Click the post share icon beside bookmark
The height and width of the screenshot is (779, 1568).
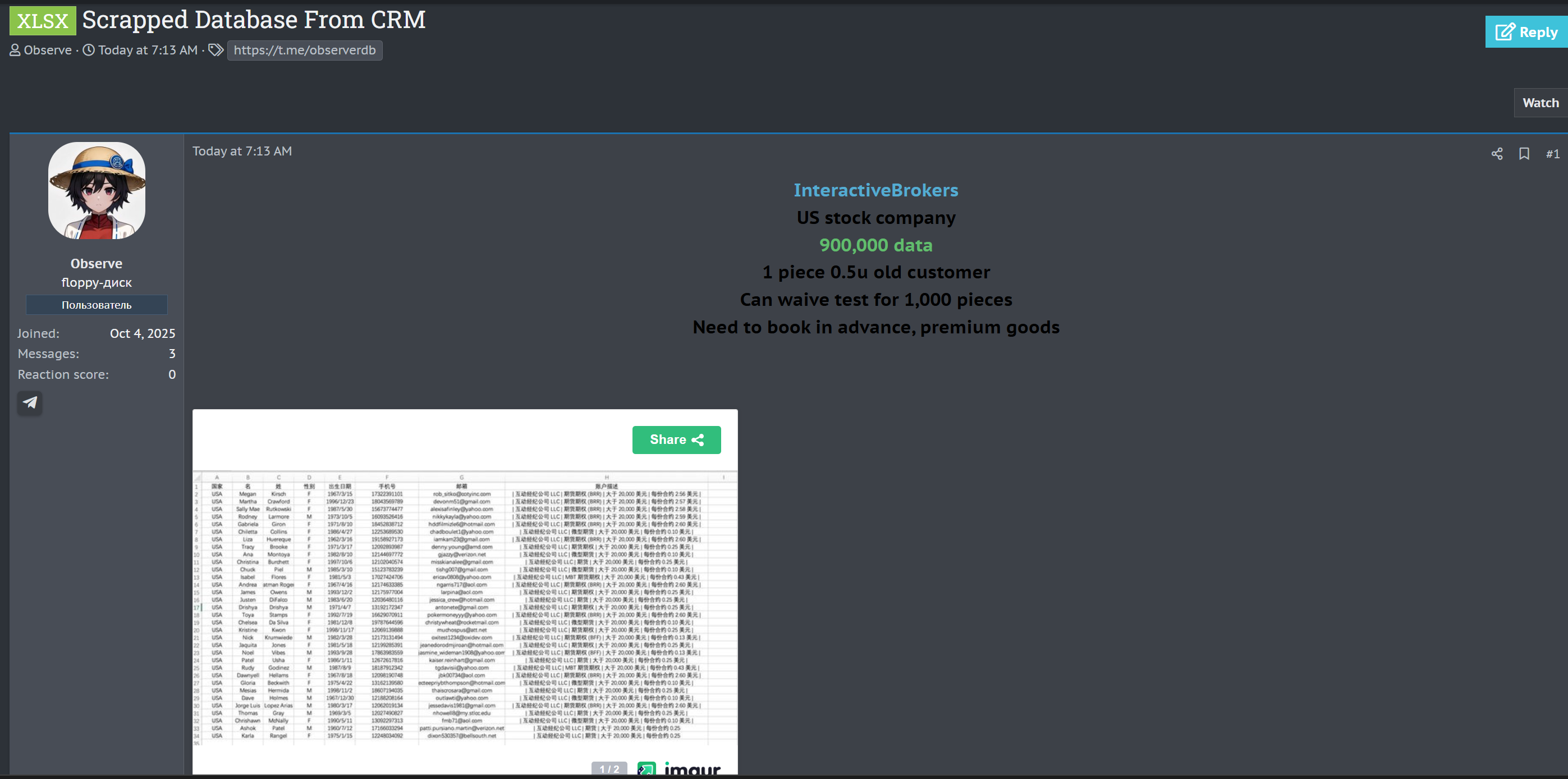tap(1497, 154)
